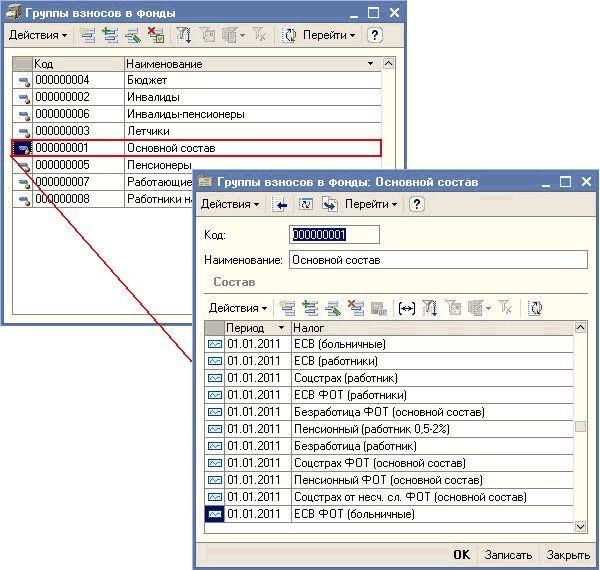Click the Наименование input field
Viewport: 600px width, 570px height.
437,260
